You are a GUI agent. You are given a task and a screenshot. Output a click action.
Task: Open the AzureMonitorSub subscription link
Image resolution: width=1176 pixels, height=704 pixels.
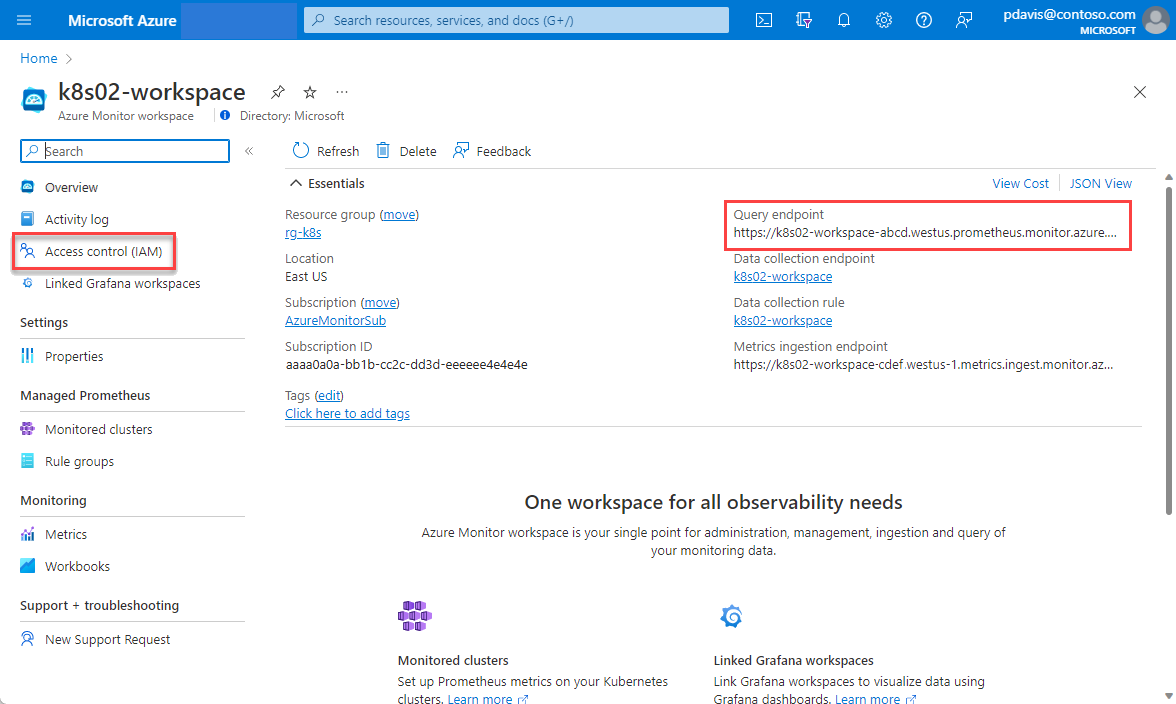point(335,320)
